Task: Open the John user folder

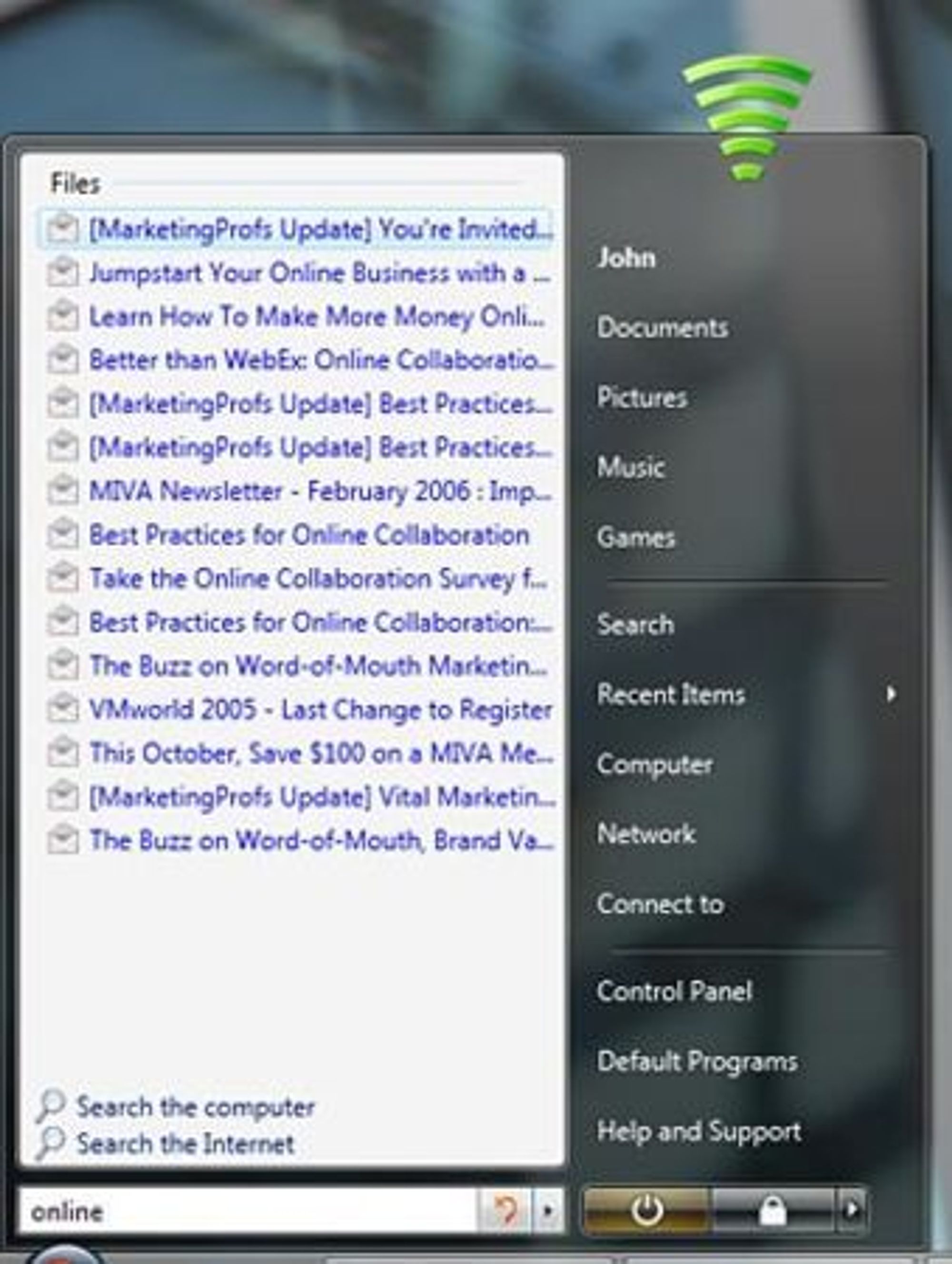Action: pos(626,258)
